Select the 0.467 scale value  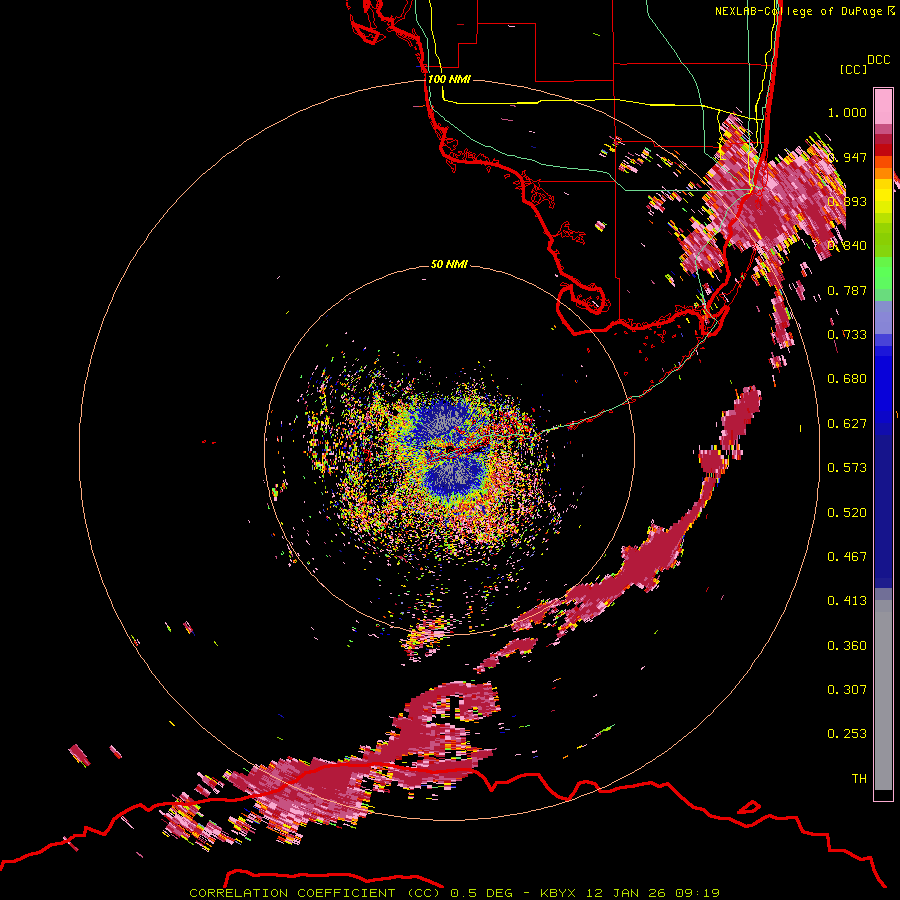(x=847, y=557)
